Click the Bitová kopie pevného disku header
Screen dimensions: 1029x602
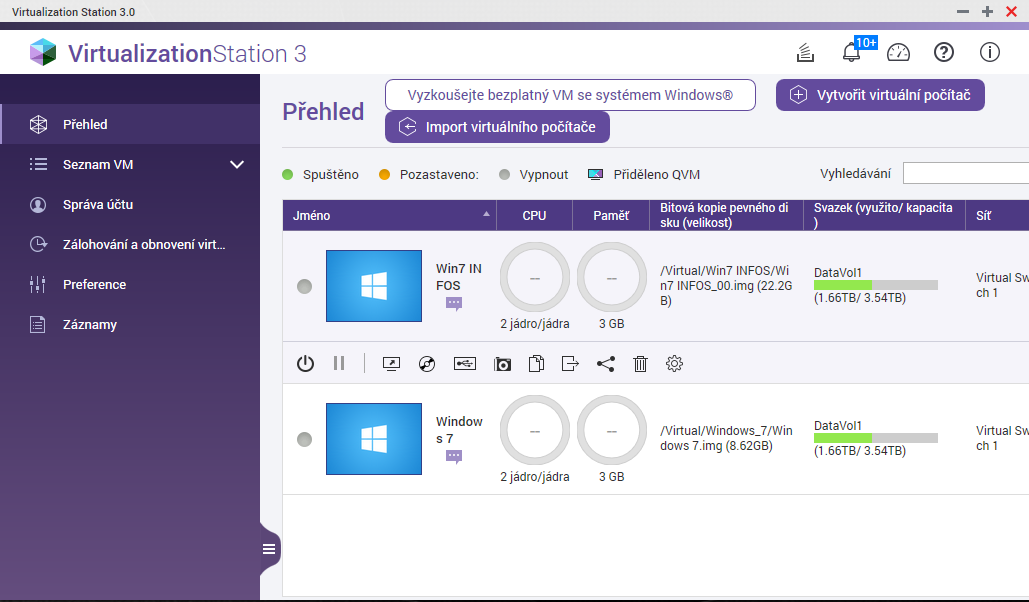tap(726, 215)
